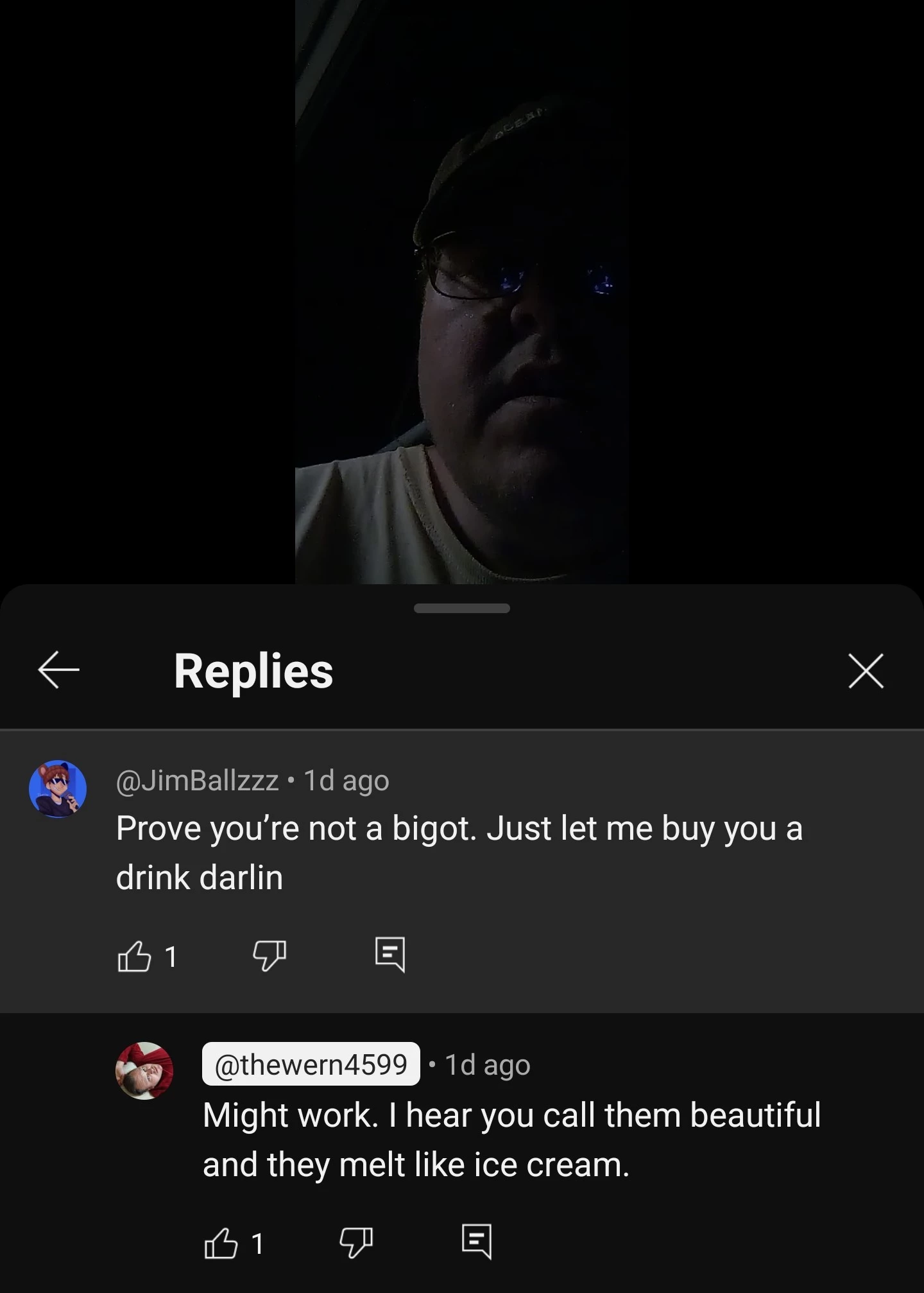Like the reply from @thewern4599
Image resolution: width=924 pixels, height=1293 pixels.
point(221,1243)
